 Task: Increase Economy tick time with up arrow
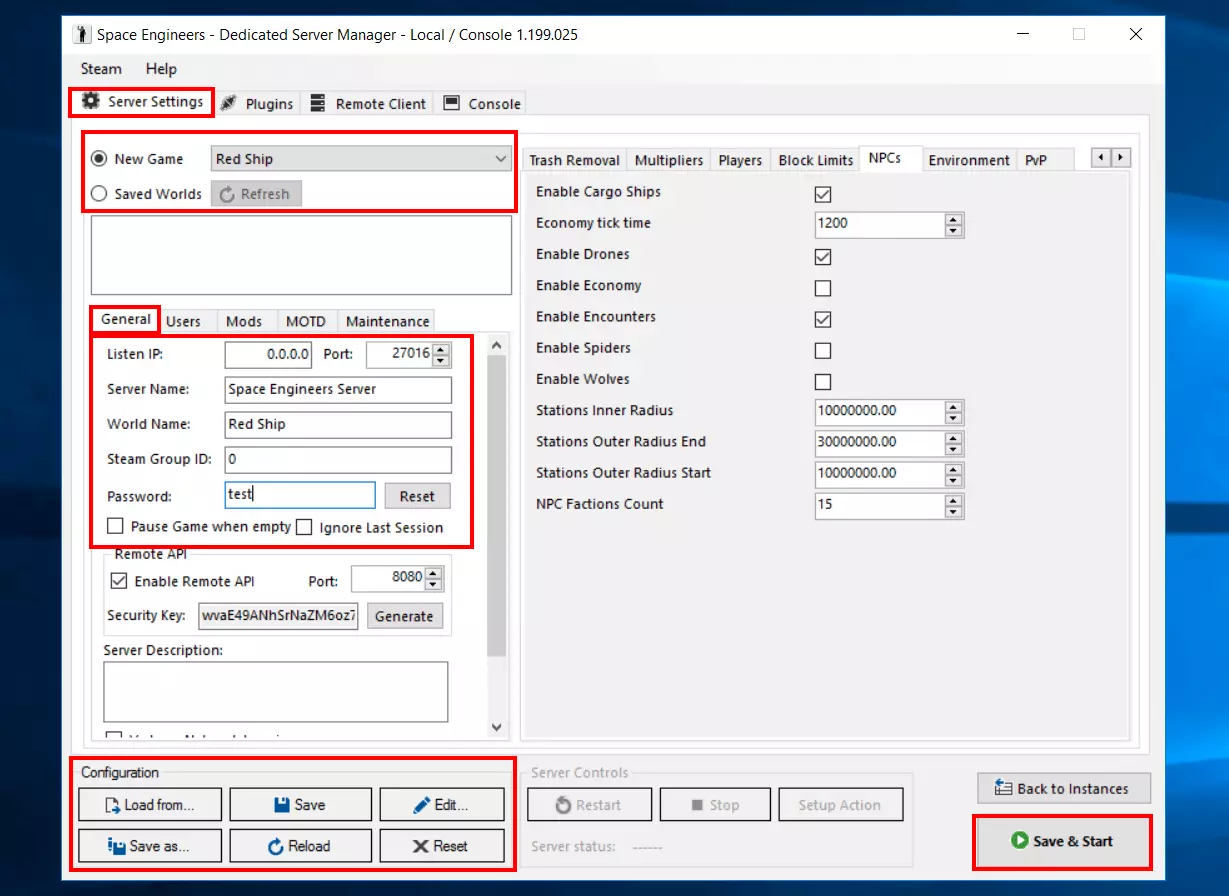pos(954,218)
